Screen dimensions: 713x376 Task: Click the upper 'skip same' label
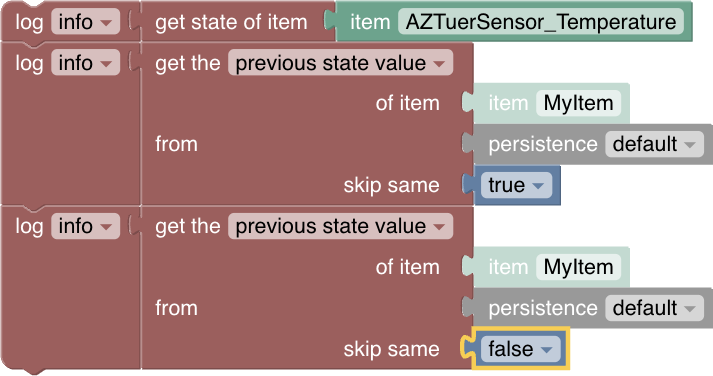[391, 185]
